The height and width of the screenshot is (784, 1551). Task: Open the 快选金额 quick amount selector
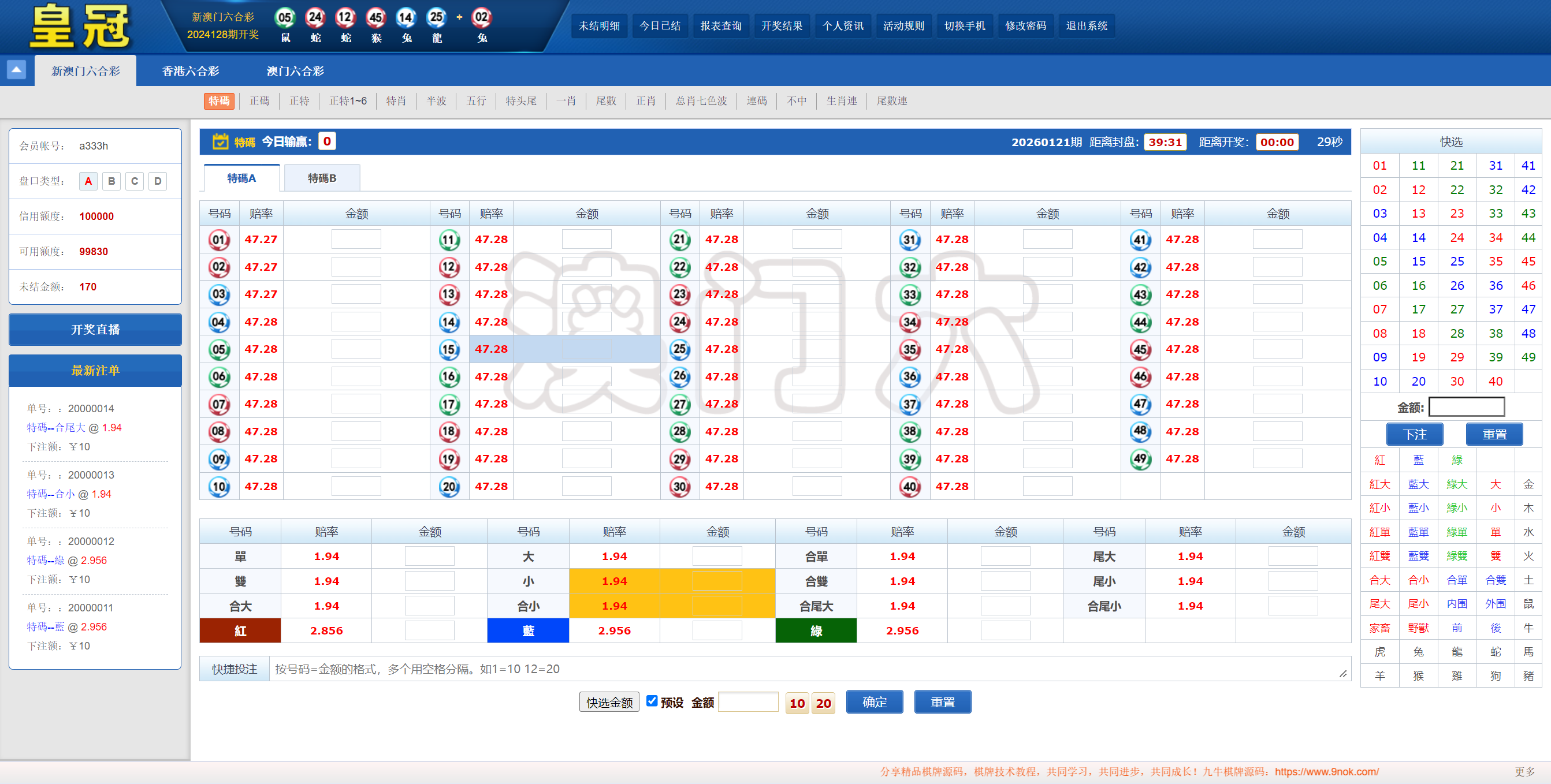[609, 702]
